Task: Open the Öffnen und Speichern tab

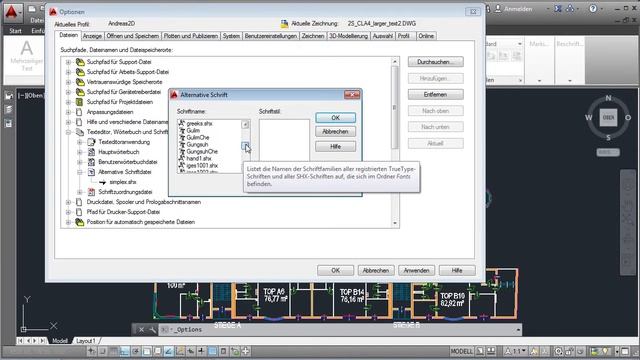Action: (132, 36)
